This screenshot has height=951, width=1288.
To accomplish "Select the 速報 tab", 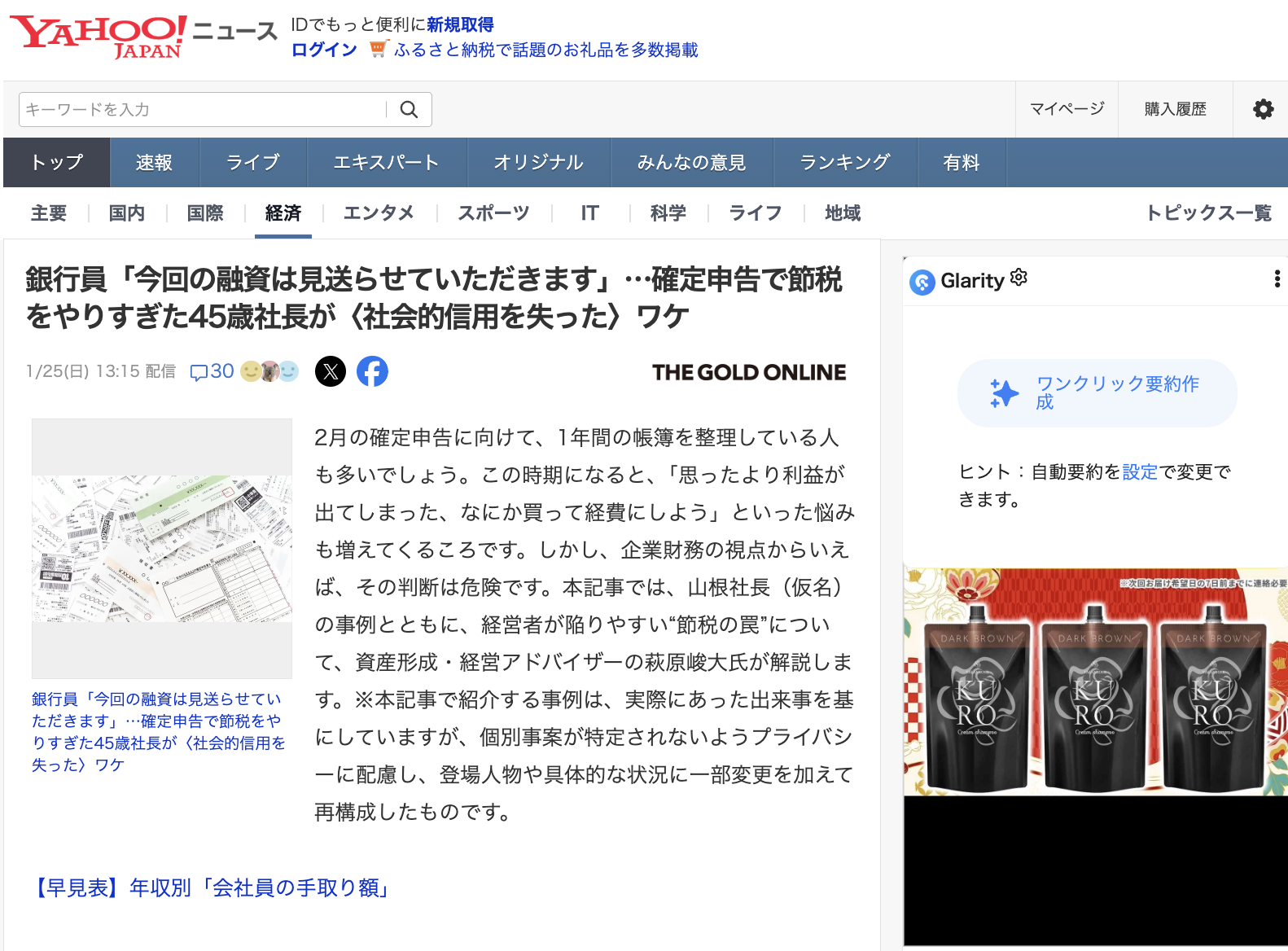I will [x=154, y=162].
